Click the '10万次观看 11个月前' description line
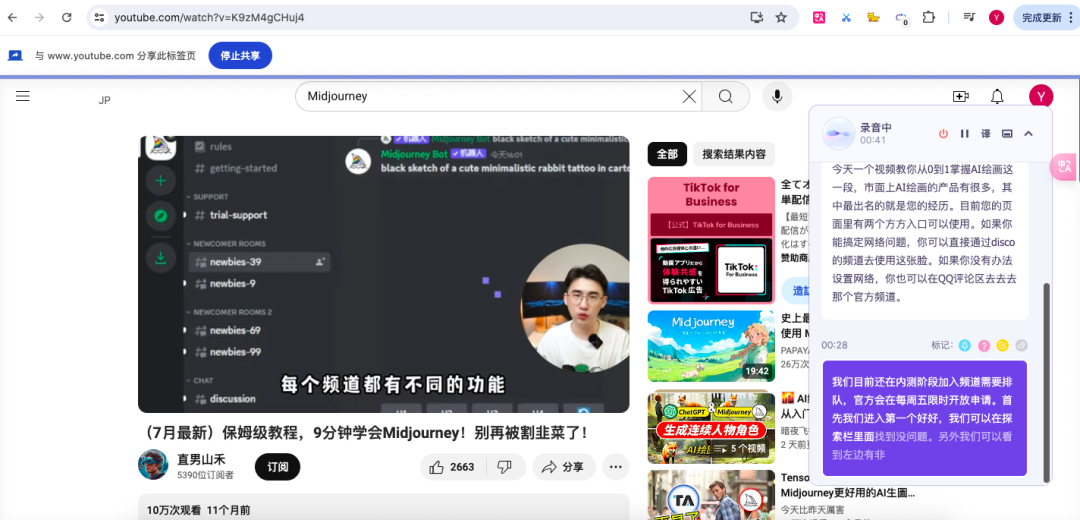Viewport: 1080px width, 520px height. (198, 510)
